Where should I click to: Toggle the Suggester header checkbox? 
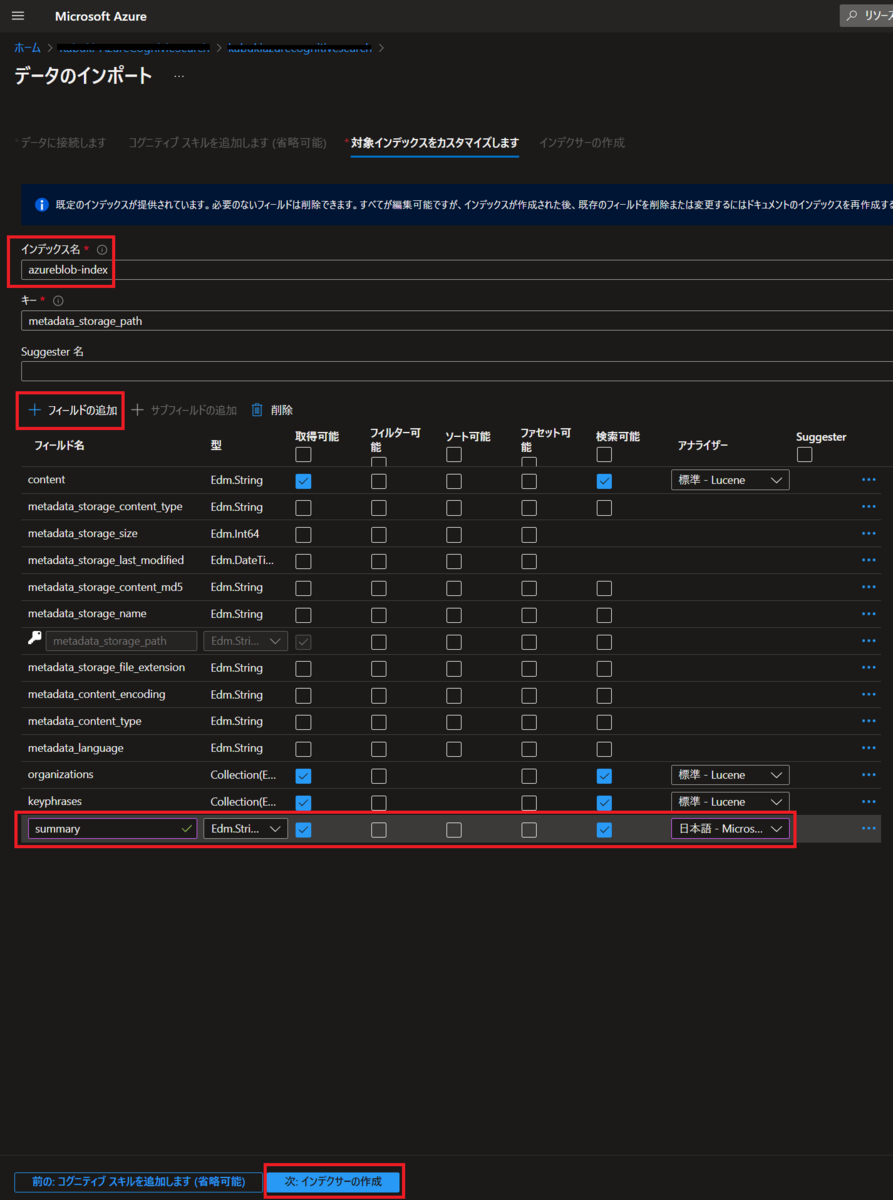click(x=805, y=454)
